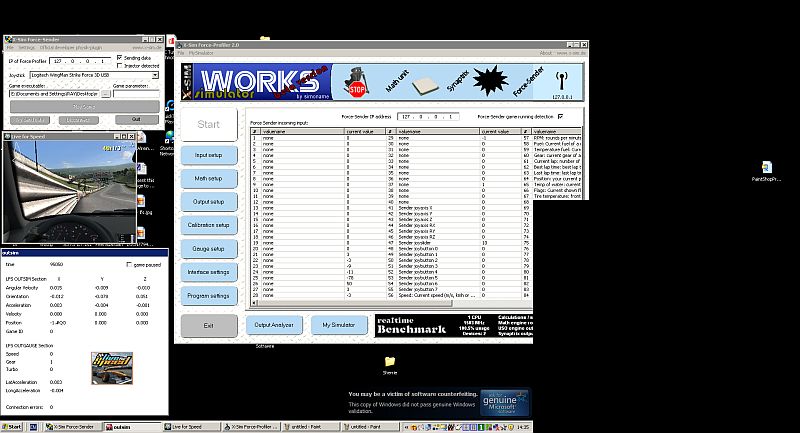Screen dimensions: 800x433
Task: Open Input setup
Action: pos(208,155)
